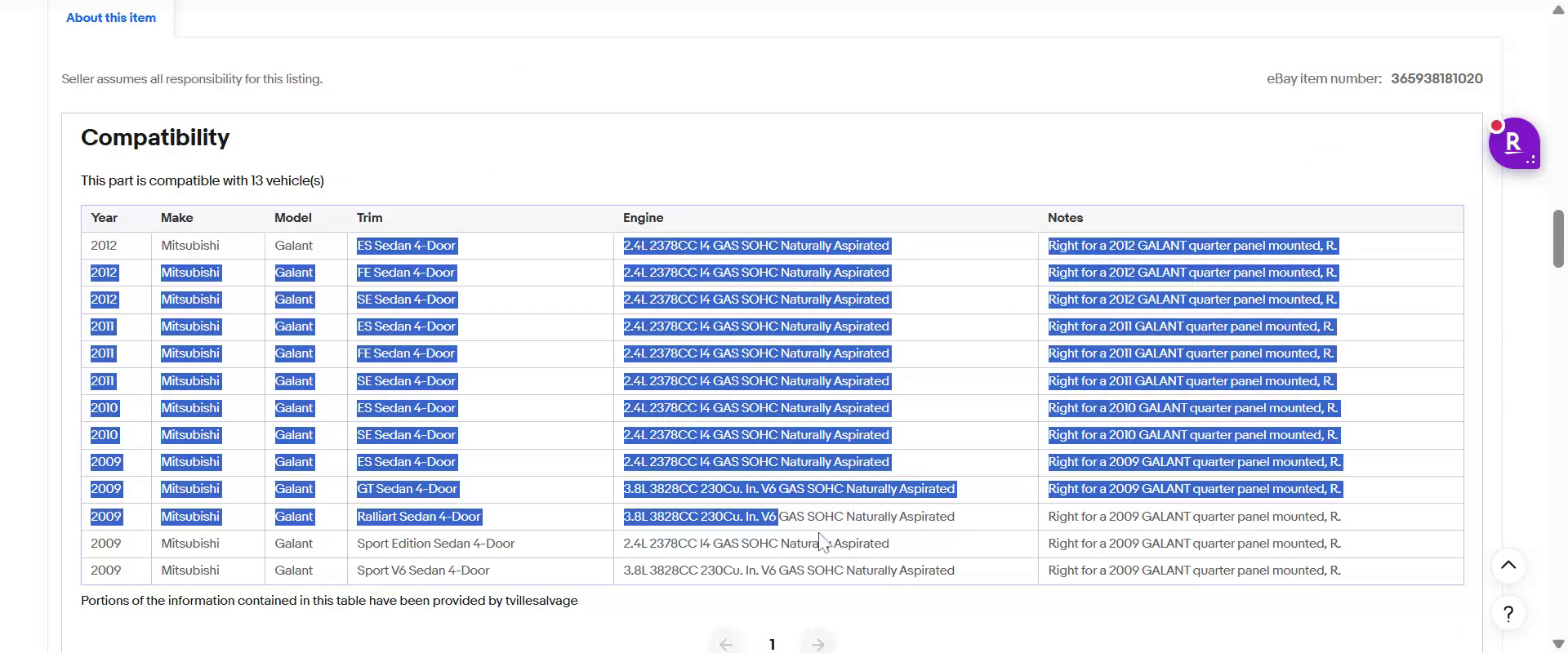Click the scroll-to-top arrow button

[x=1508, y=566]
